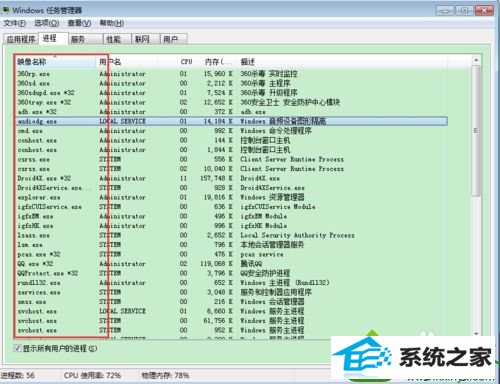Select the 360tray.exe *32 process

coord(231,102)
